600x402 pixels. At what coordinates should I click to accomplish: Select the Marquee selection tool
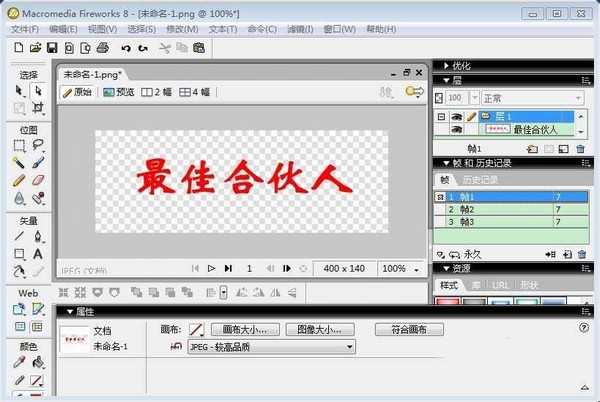[18, 145]
